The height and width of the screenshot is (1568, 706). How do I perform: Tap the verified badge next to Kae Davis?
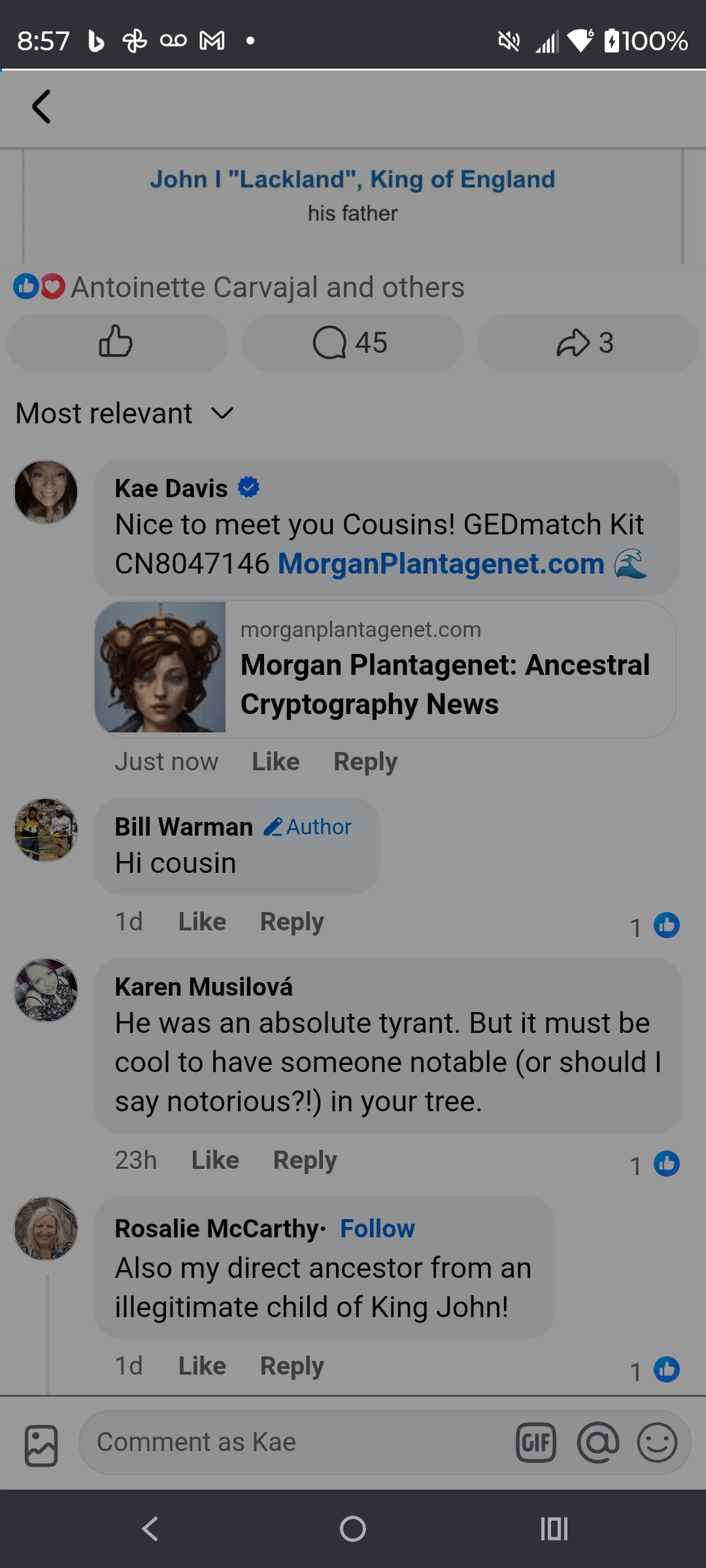click(249, 487)
